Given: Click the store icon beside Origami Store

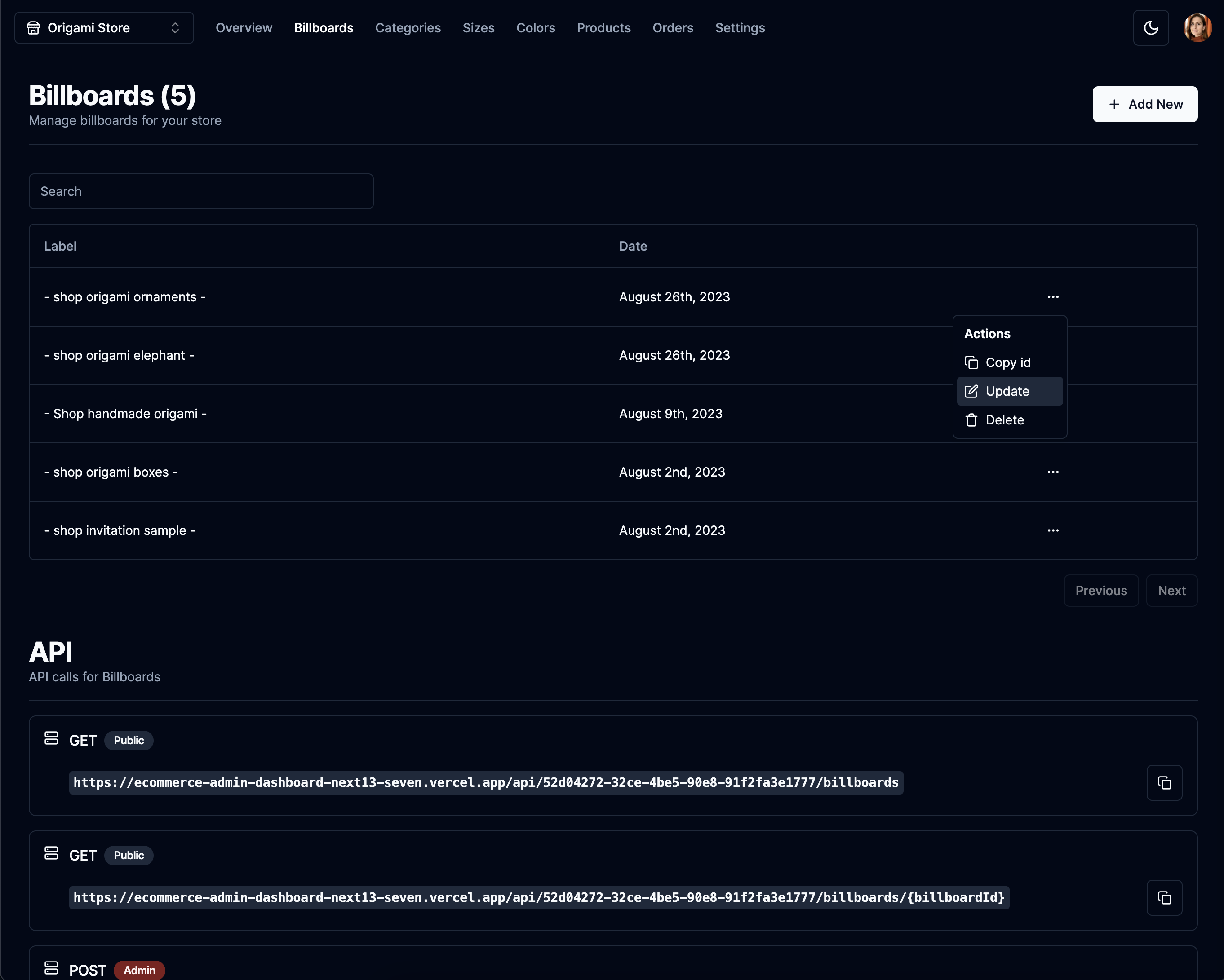Looking at the screenshot, I should (34, 28).
